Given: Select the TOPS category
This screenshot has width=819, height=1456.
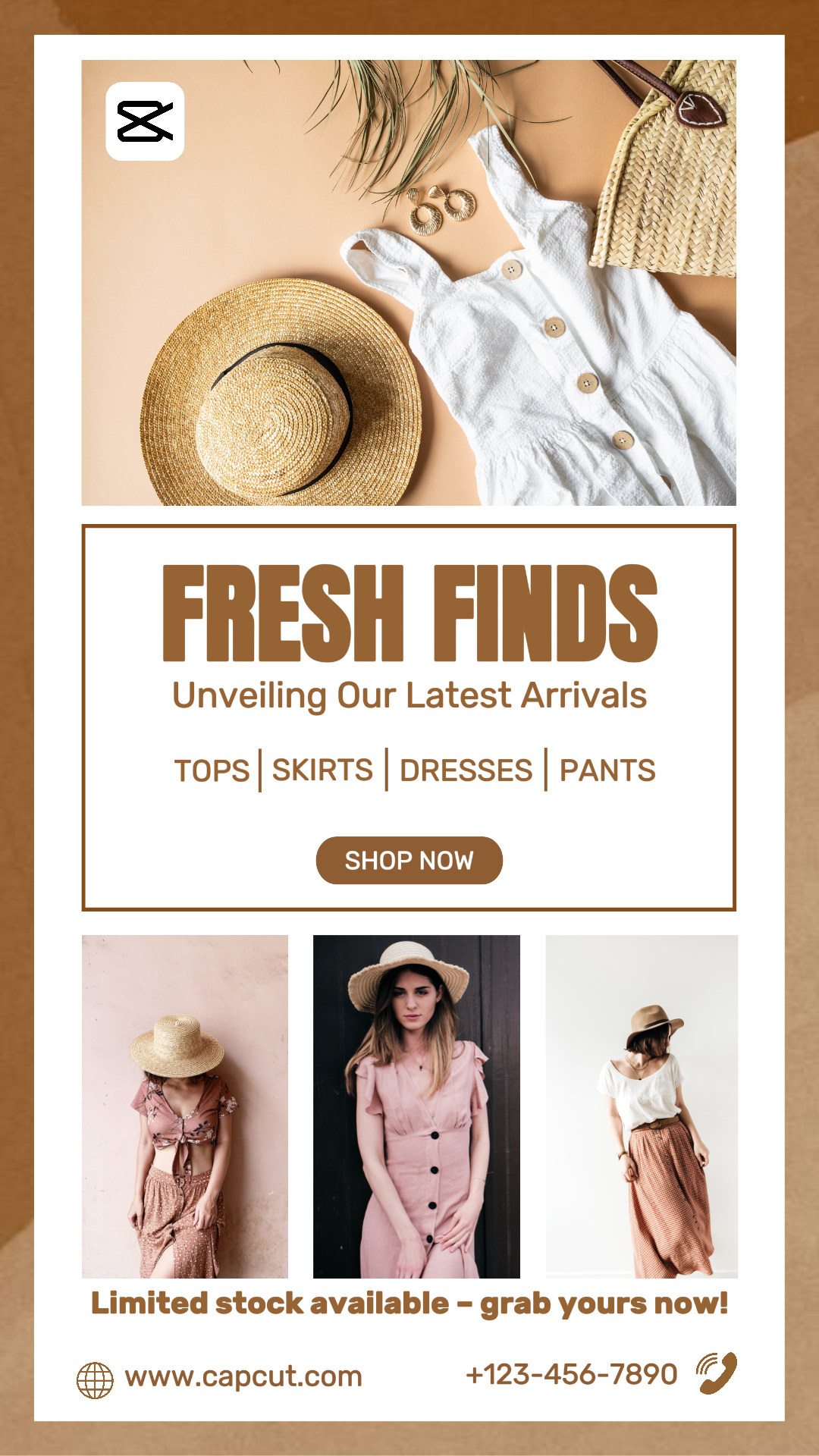Looking at the screenshot, I should pos(212,770).
